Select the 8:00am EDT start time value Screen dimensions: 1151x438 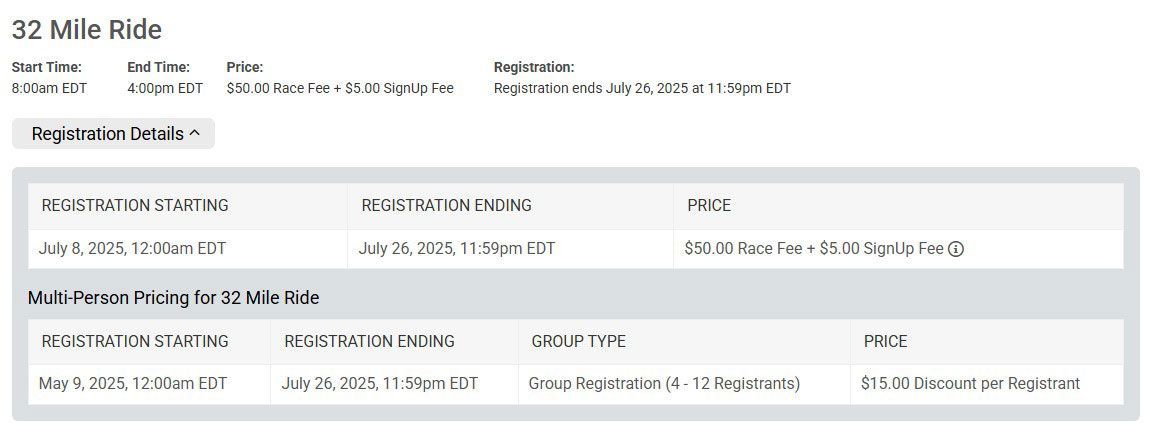click(x=49, y=89)
